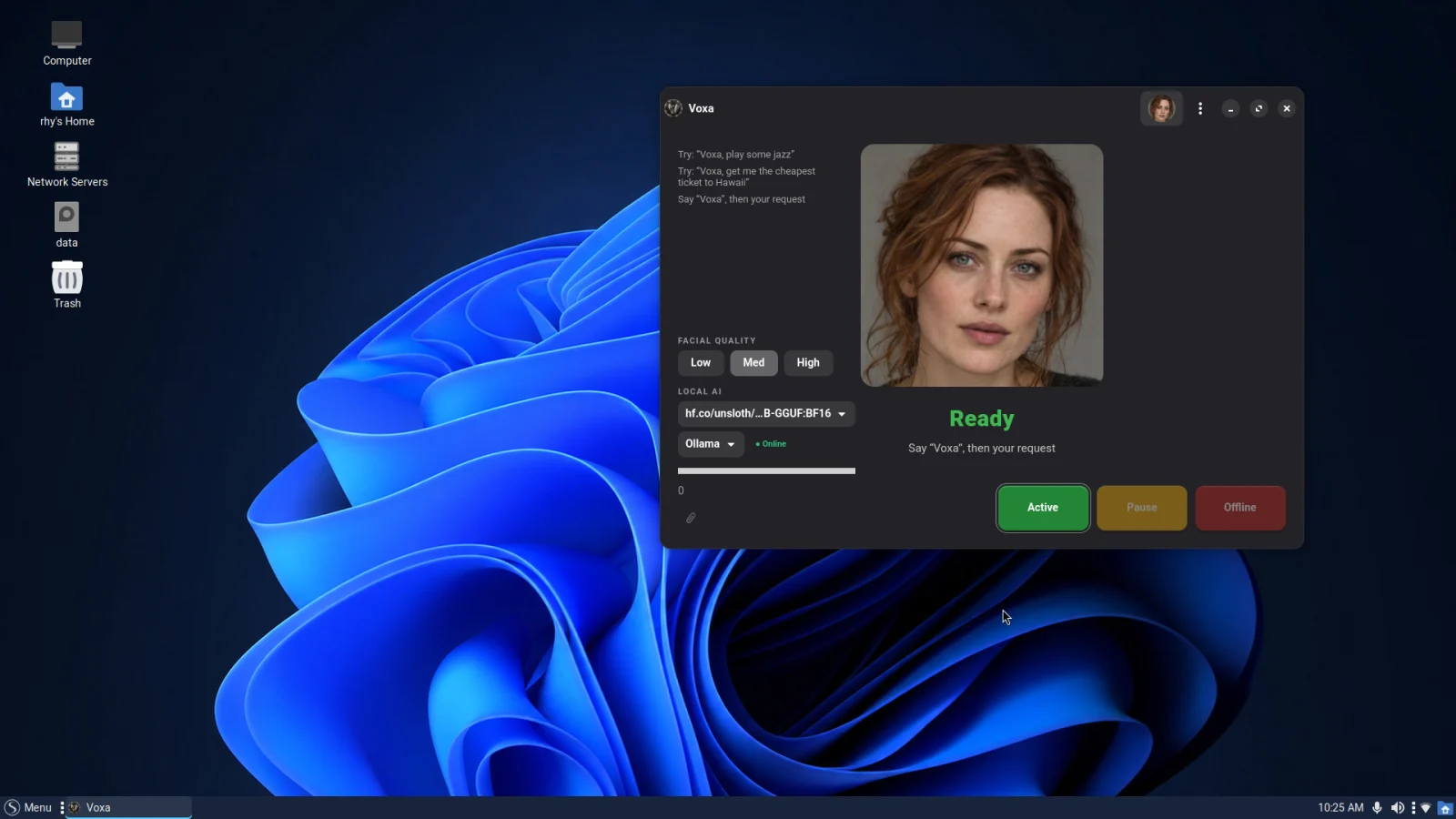The image size is (1456, 819).
Task: Click the FACIAL QUALITY label
Action: [716, 340]
